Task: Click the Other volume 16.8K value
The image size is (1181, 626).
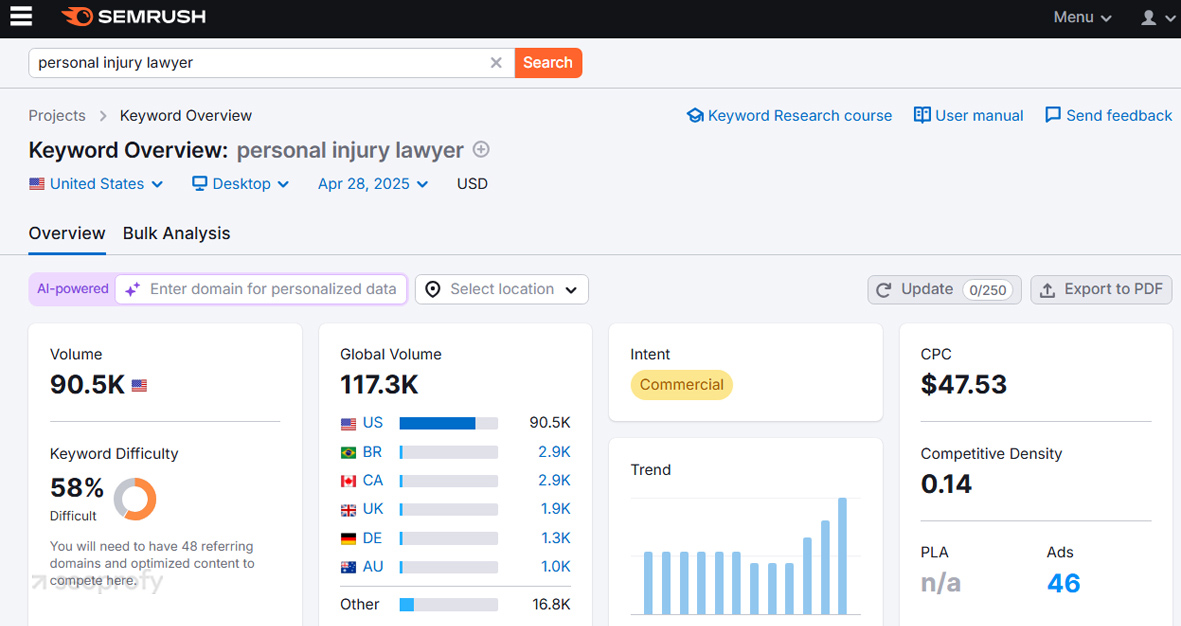Action: click(551, 604)
